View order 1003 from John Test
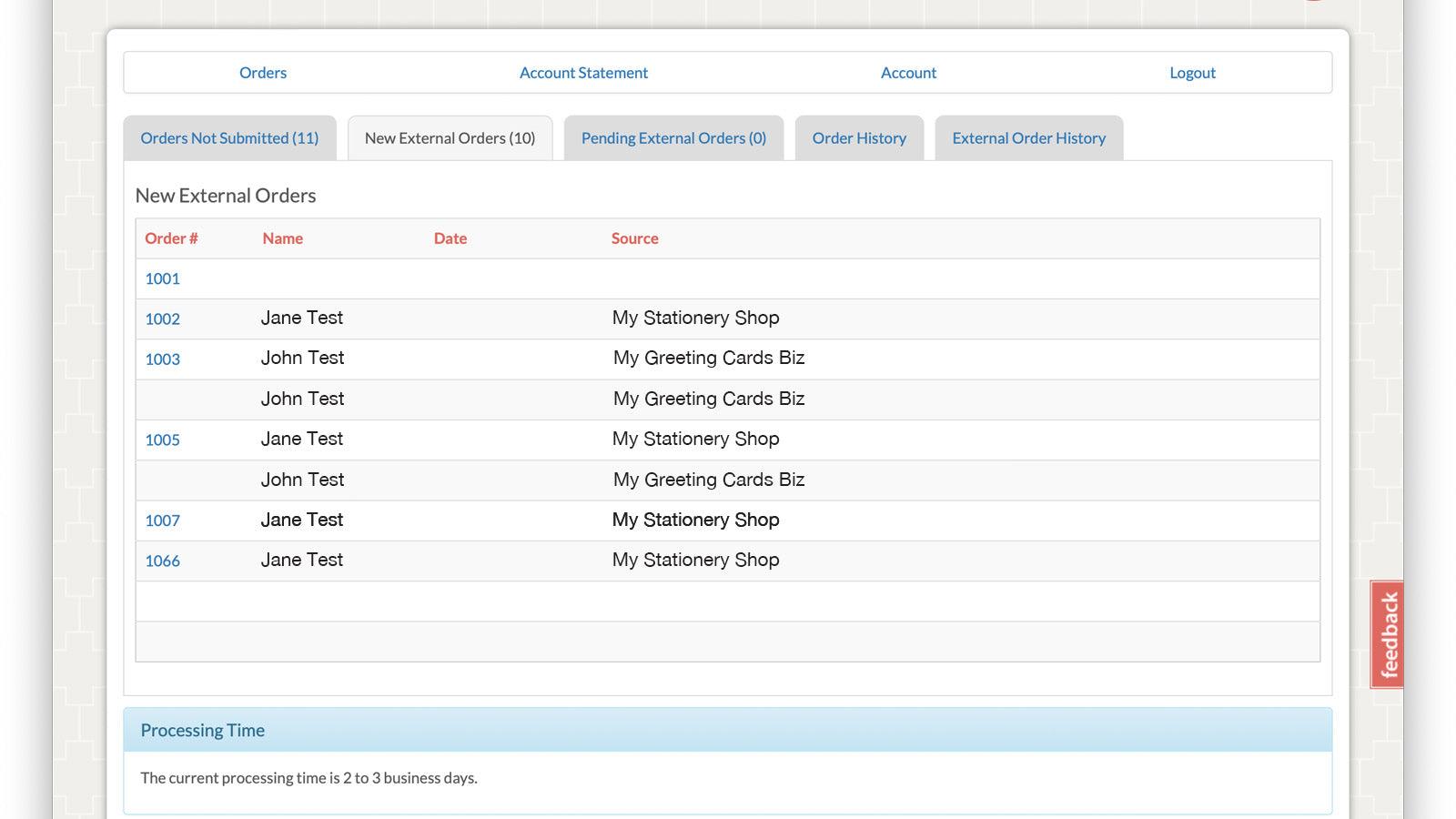 pyautogui.click(x=162, y=359)
